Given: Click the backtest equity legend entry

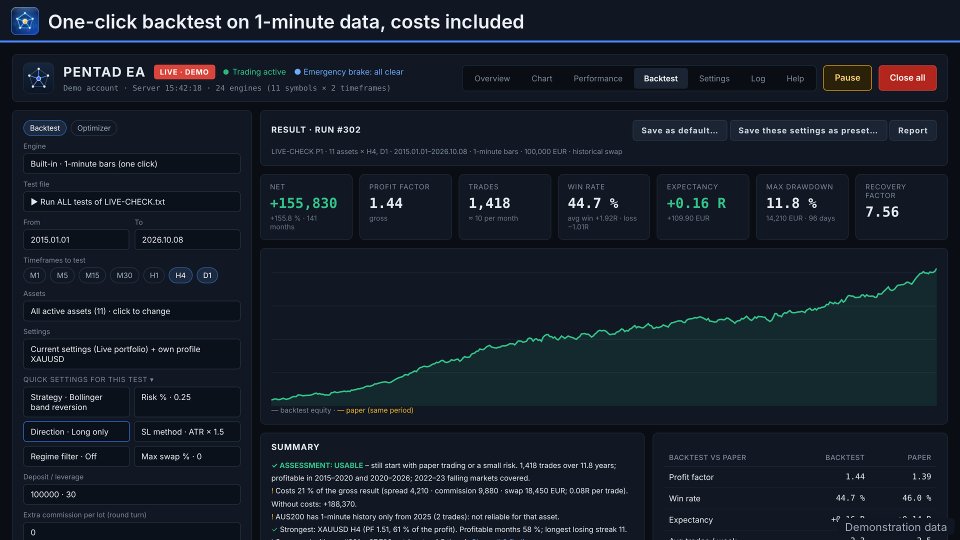Looking at the screenshot, I should (301, 410).
